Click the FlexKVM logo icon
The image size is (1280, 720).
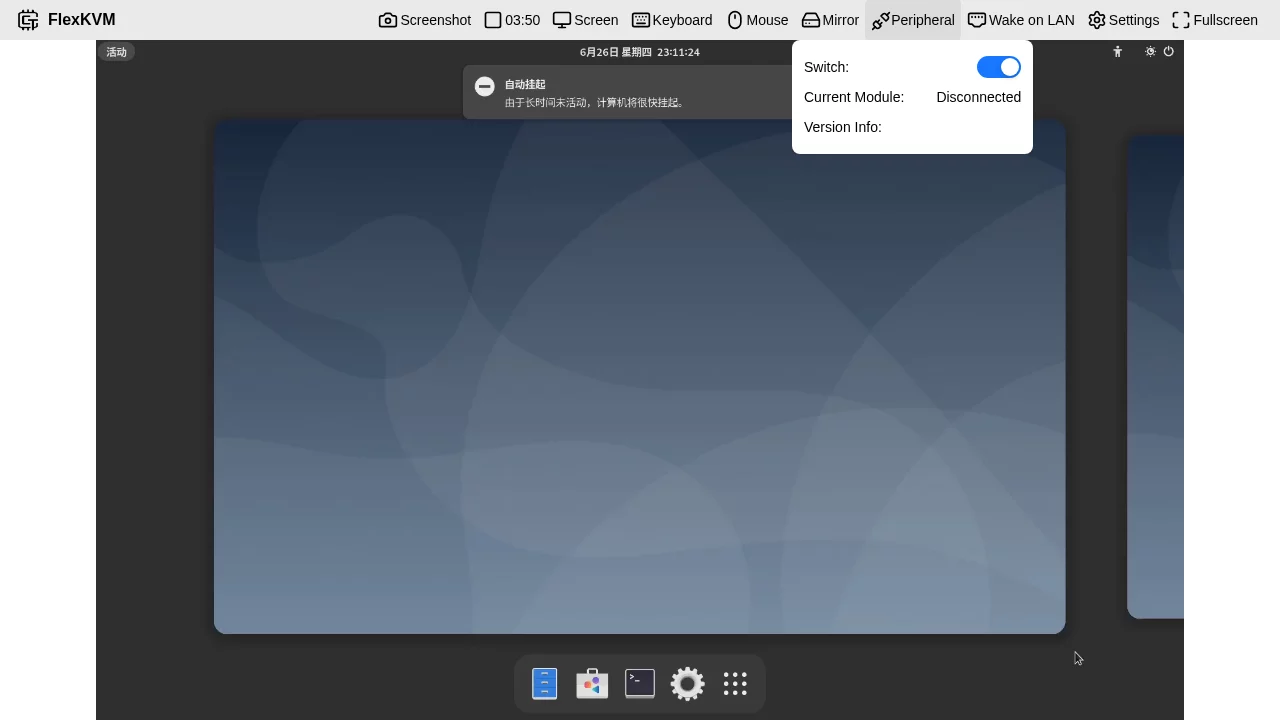pos(28,20)
